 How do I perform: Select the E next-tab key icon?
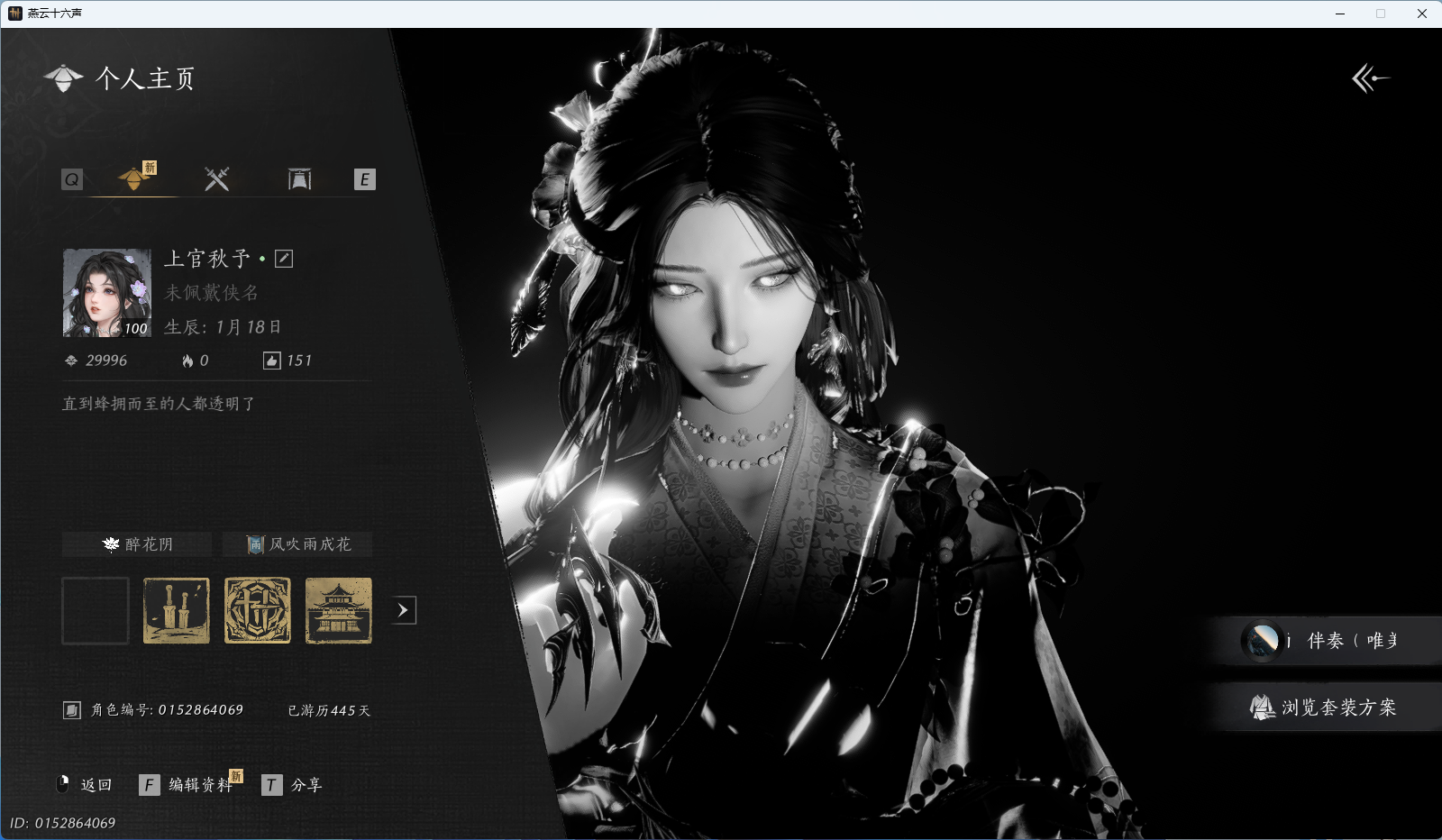364,179
